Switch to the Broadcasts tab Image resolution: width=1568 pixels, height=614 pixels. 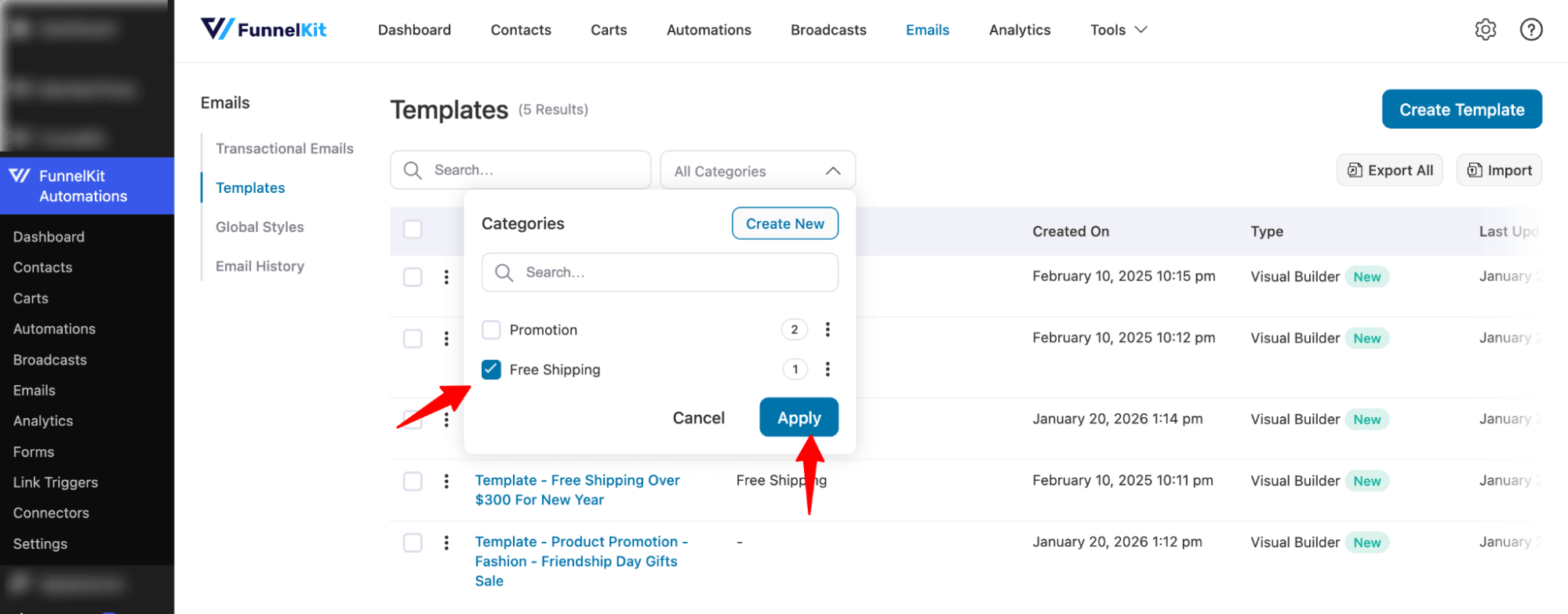828,30
